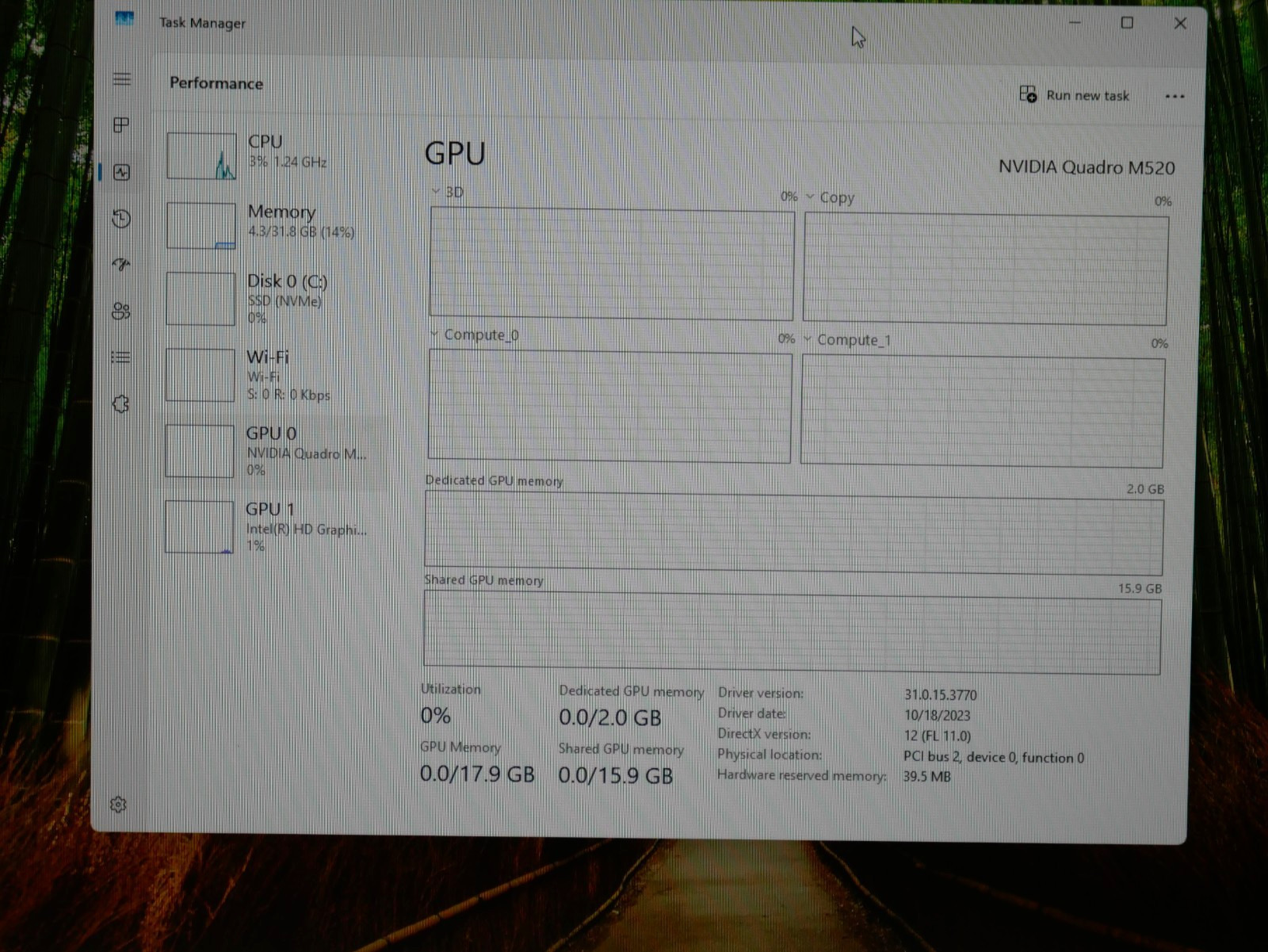
Task: Open the three-dot more options menu
Action: pos(1174,97)
